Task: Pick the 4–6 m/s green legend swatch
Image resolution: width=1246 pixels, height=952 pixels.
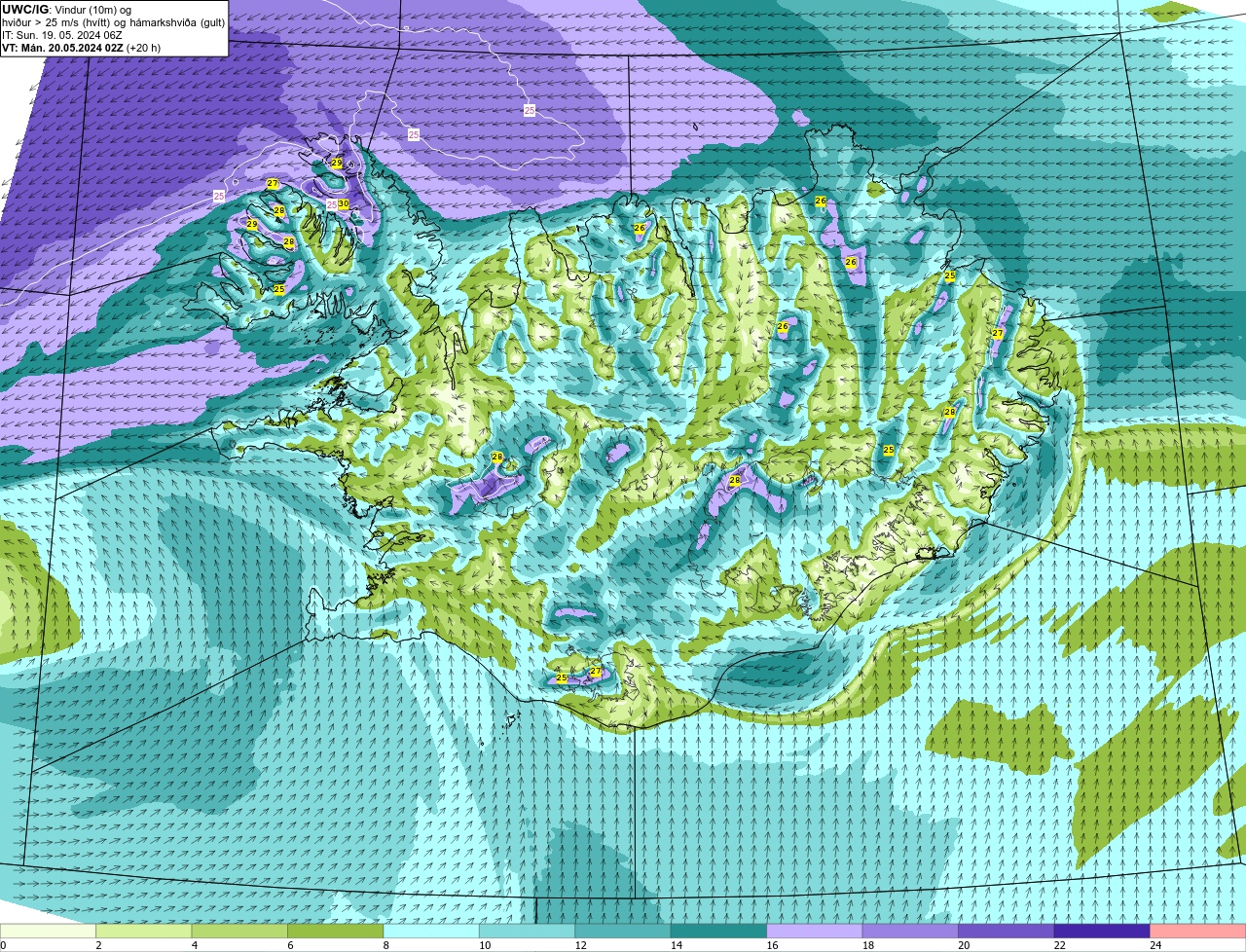Action: pos(239,931)
